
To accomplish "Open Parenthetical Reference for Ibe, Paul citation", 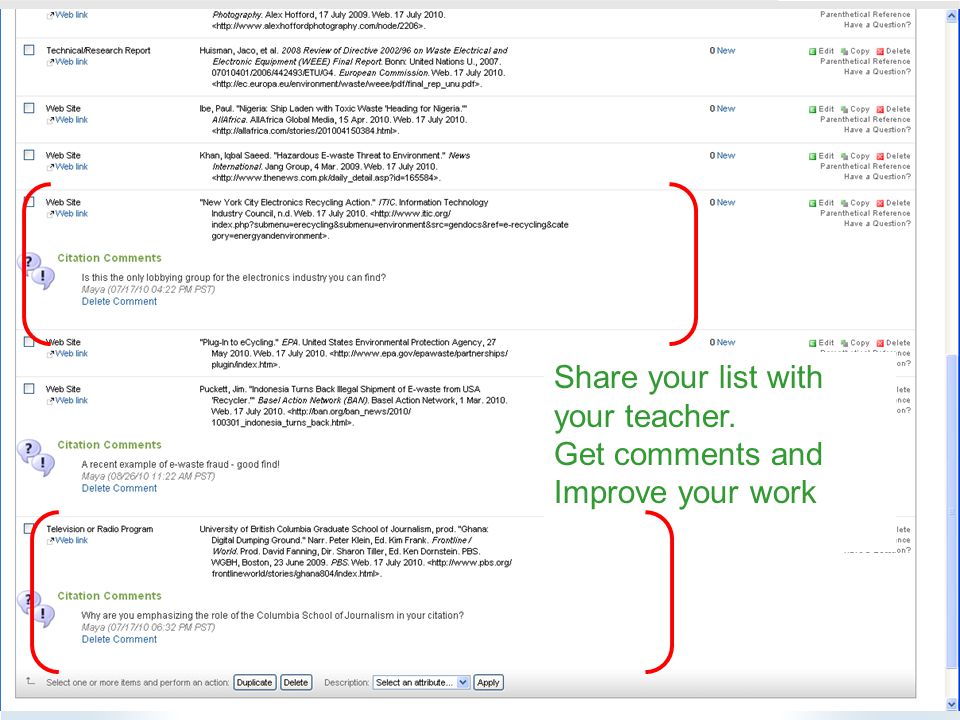I will [865, 119].
